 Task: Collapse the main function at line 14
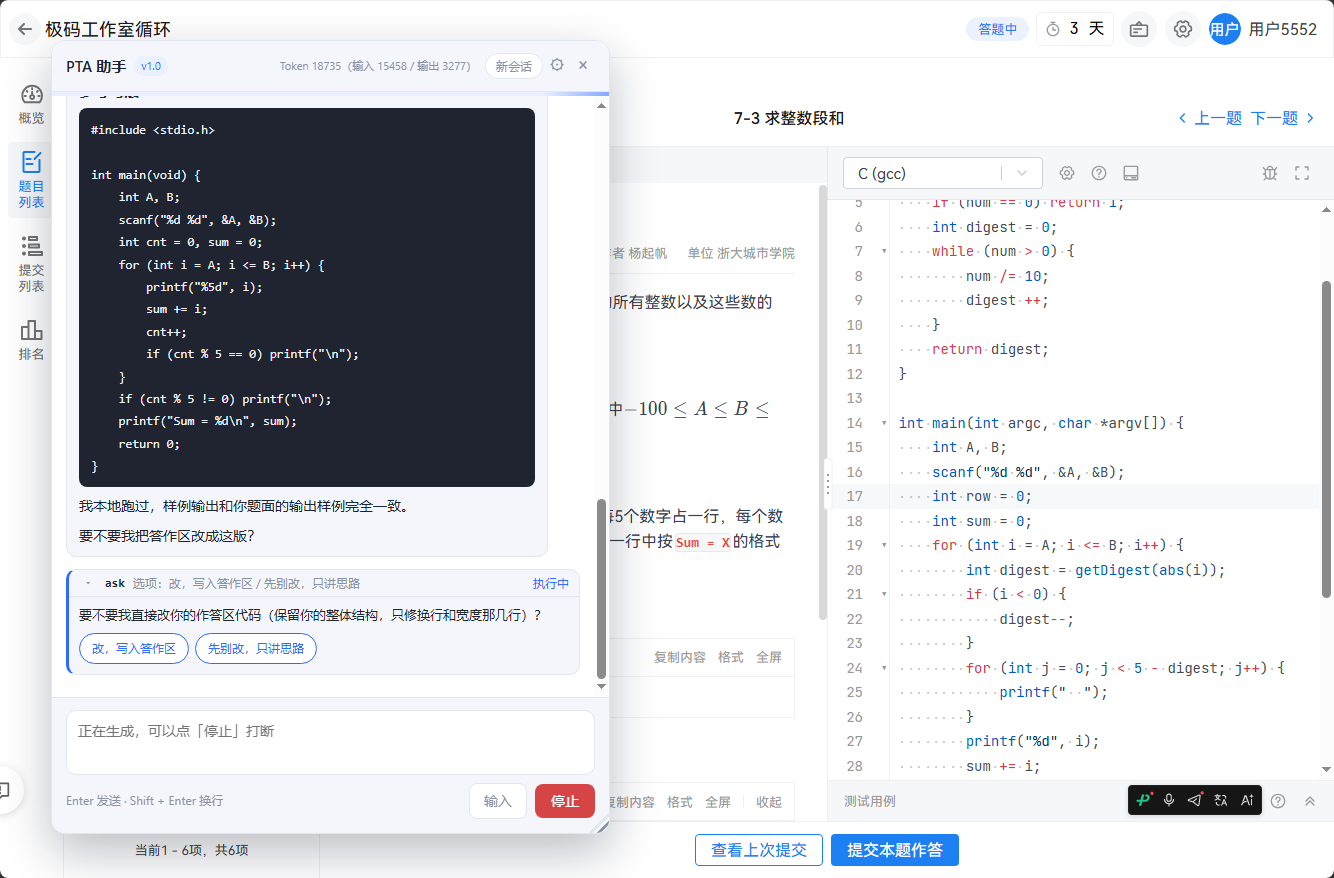tap(884, 423)
